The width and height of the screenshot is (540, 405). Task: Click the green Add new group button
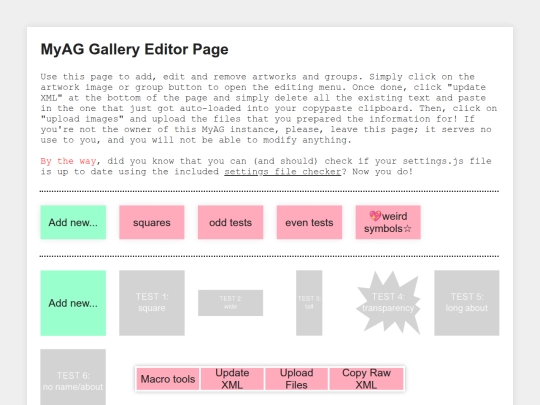point(73,222)
